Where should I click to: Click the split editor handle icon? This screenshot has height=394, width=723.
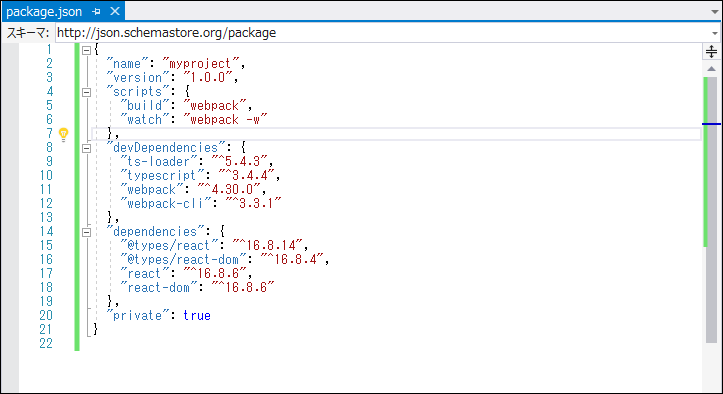pos(711,52)
